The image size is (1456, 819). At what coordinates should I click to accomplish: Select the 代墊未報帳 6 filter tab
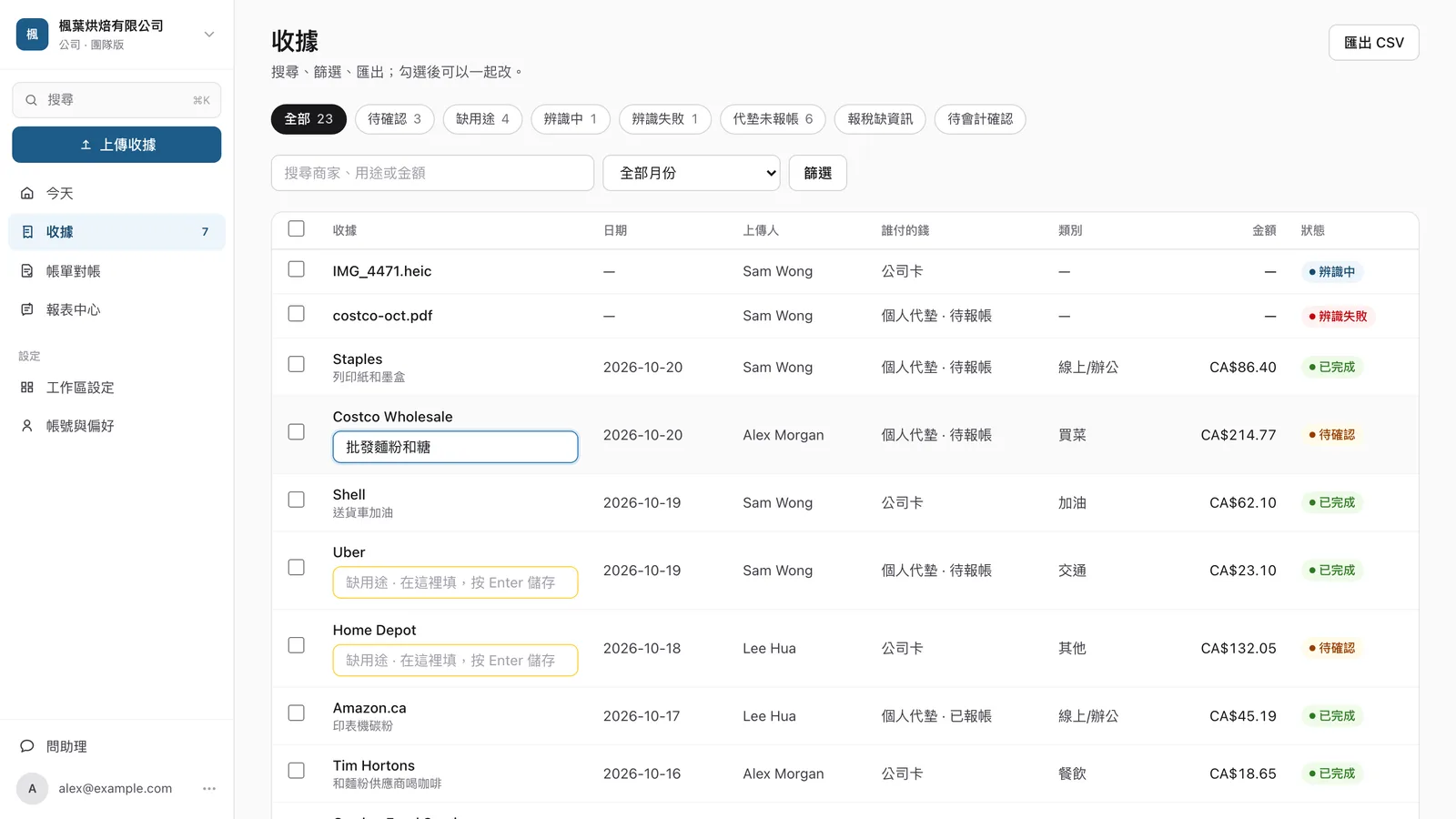tap(773, 119)
